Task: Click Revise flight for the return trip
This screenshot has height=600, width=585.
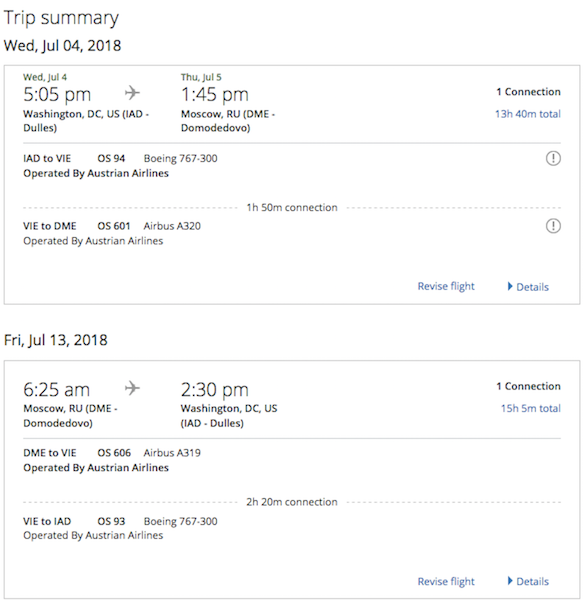Action: click(446, 581)
